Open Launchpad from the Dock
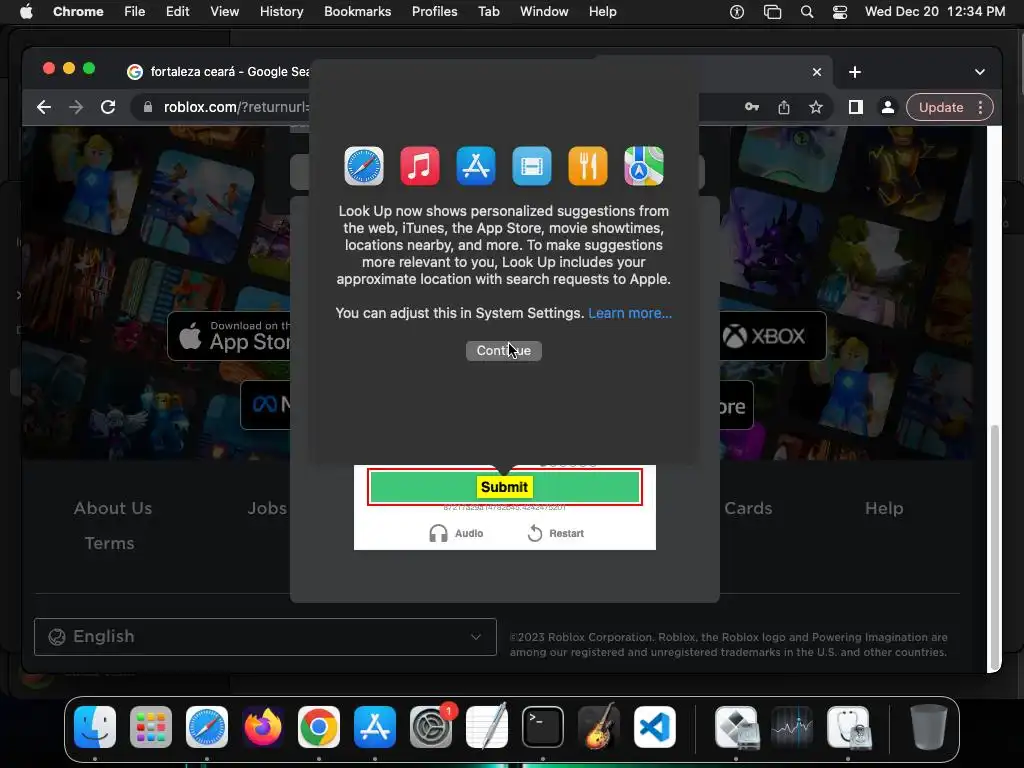Image resolution: width=1024 pixels, height=768 pixels. coord(151,727)
